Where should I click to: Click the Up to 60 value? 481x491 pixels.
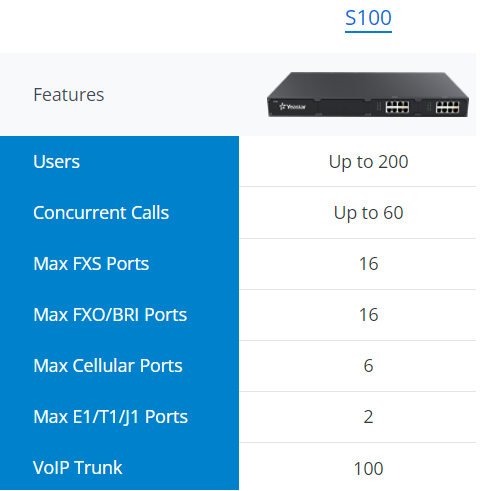click(x=368, y=213)
